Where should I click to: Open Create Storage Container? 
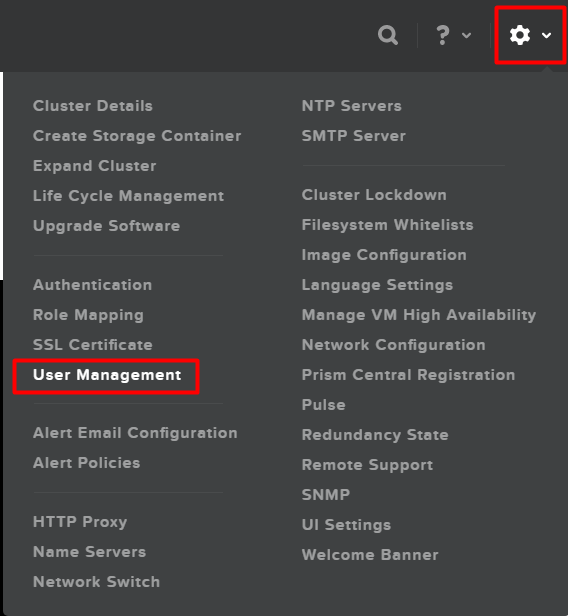137,136
